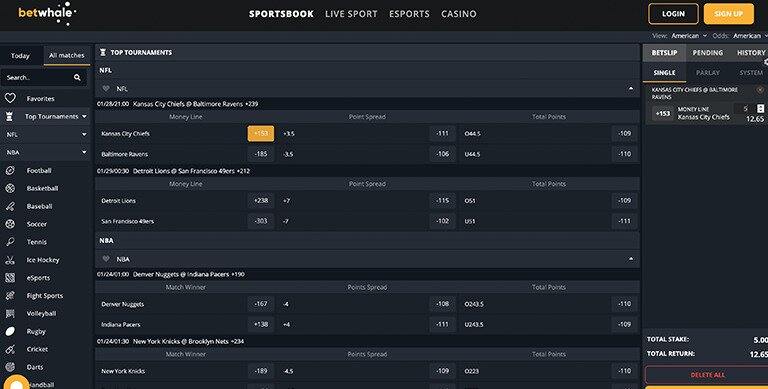Toggle 49ers -7 spread at -102
Viewport: 768px width, 389px height.
[443, 221]
